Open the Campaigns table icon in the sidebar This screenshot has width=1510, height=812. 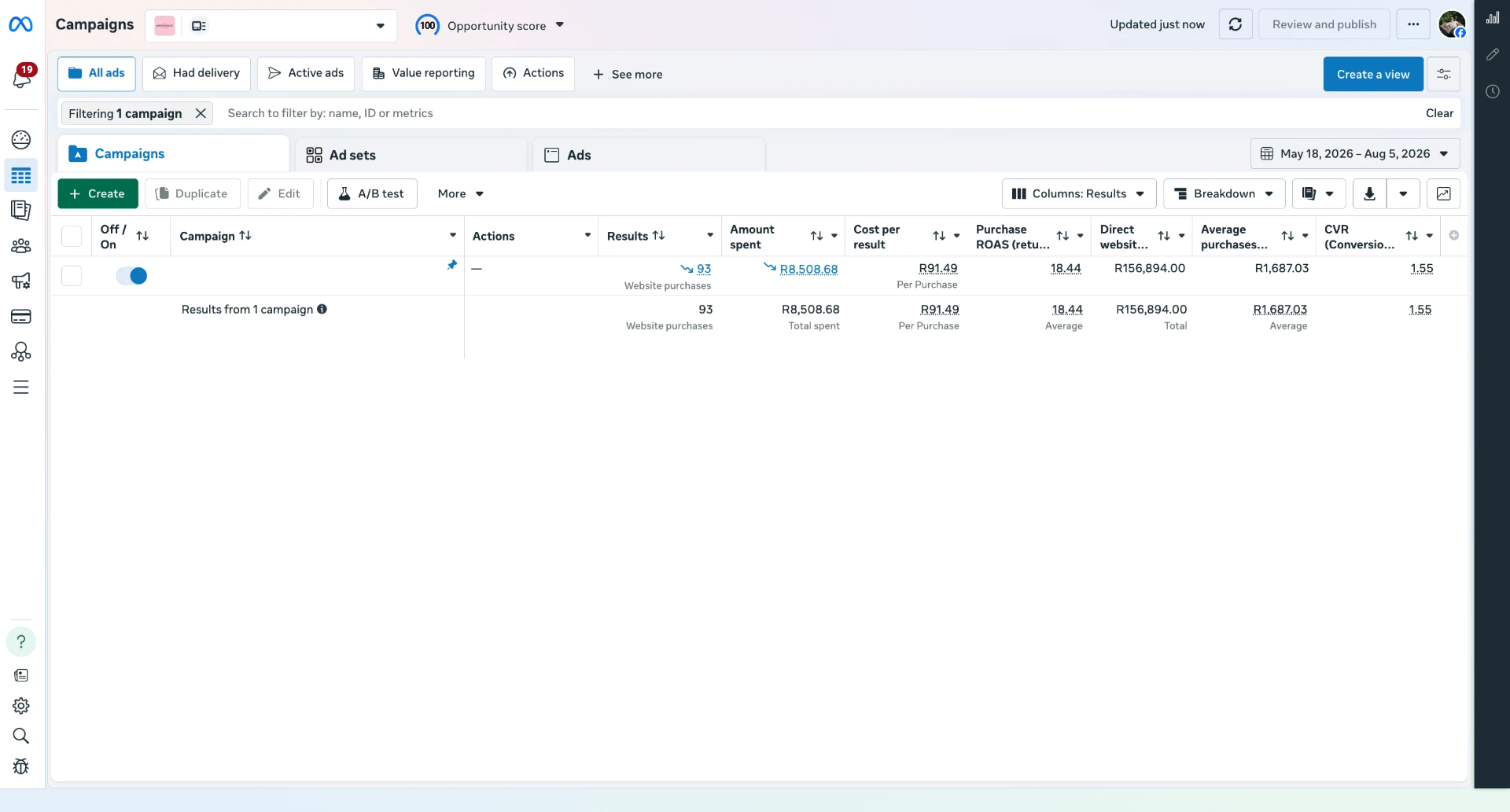[21, 175]
